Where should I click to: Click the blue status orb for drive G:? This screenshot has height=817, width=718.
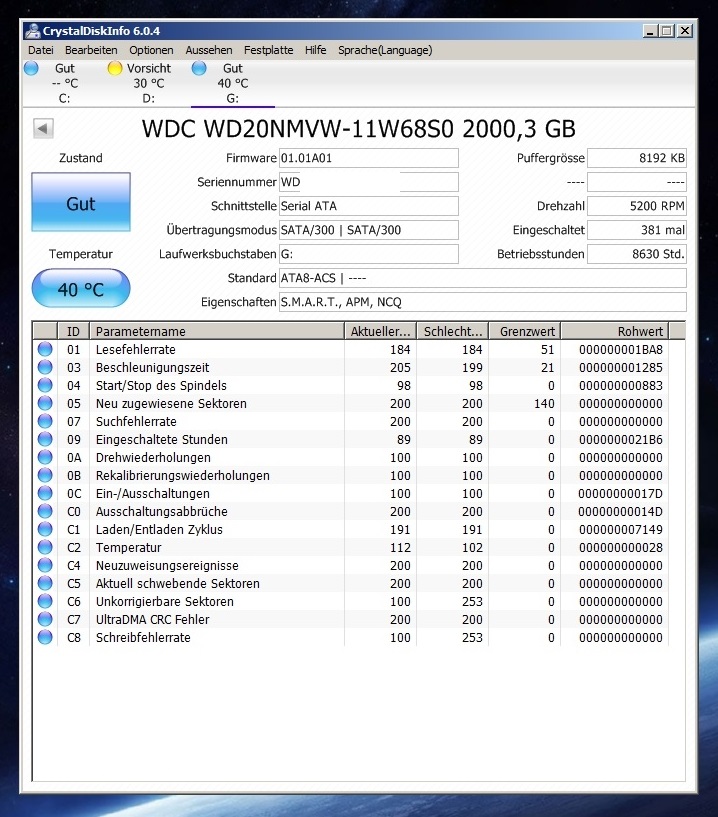(x=199, y=68)
